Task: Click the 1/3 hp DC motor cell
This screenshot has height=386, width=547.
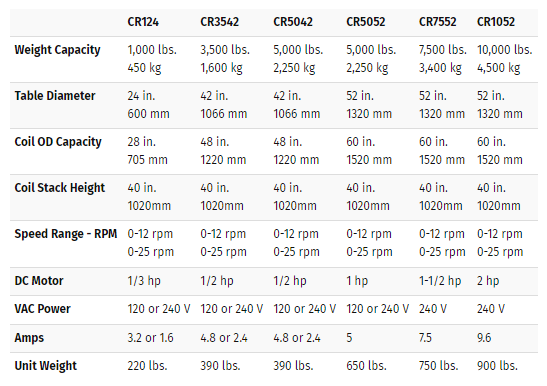Action: pyautogui.click(x=144, y=281)
